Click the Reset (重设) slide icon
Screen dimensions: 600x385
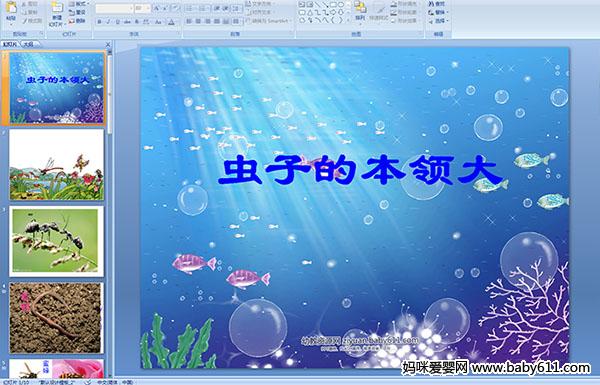pyautogui.click(x=72, y=12)
